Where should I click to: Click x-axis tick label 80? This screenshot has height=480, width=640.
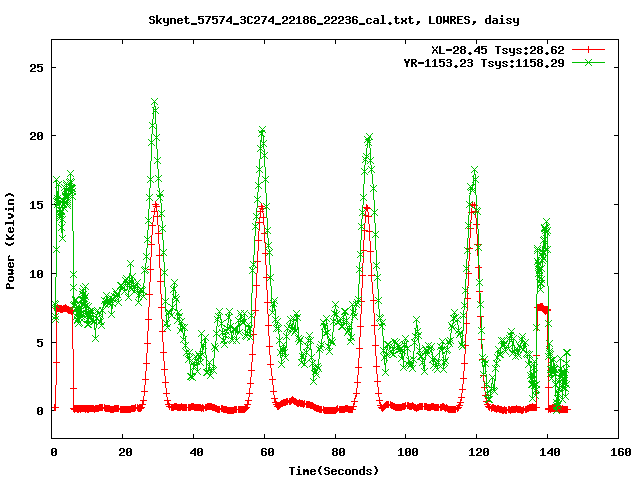pyautogui.click(x=338, y=452)
